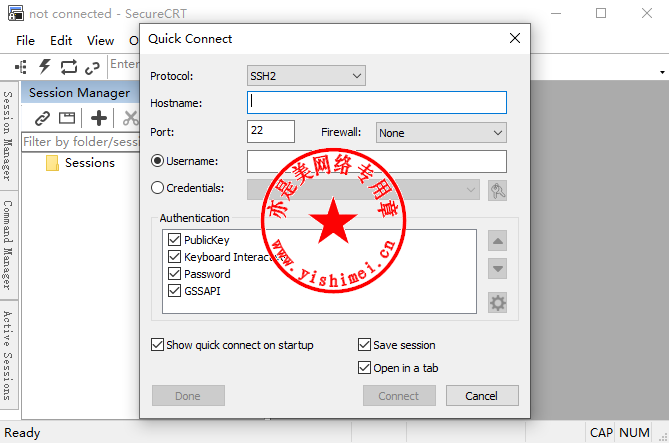The width and height of the screenshot is (669, 443).
Task: Toggle the Save session checkbox
Action: pos(364,345)
